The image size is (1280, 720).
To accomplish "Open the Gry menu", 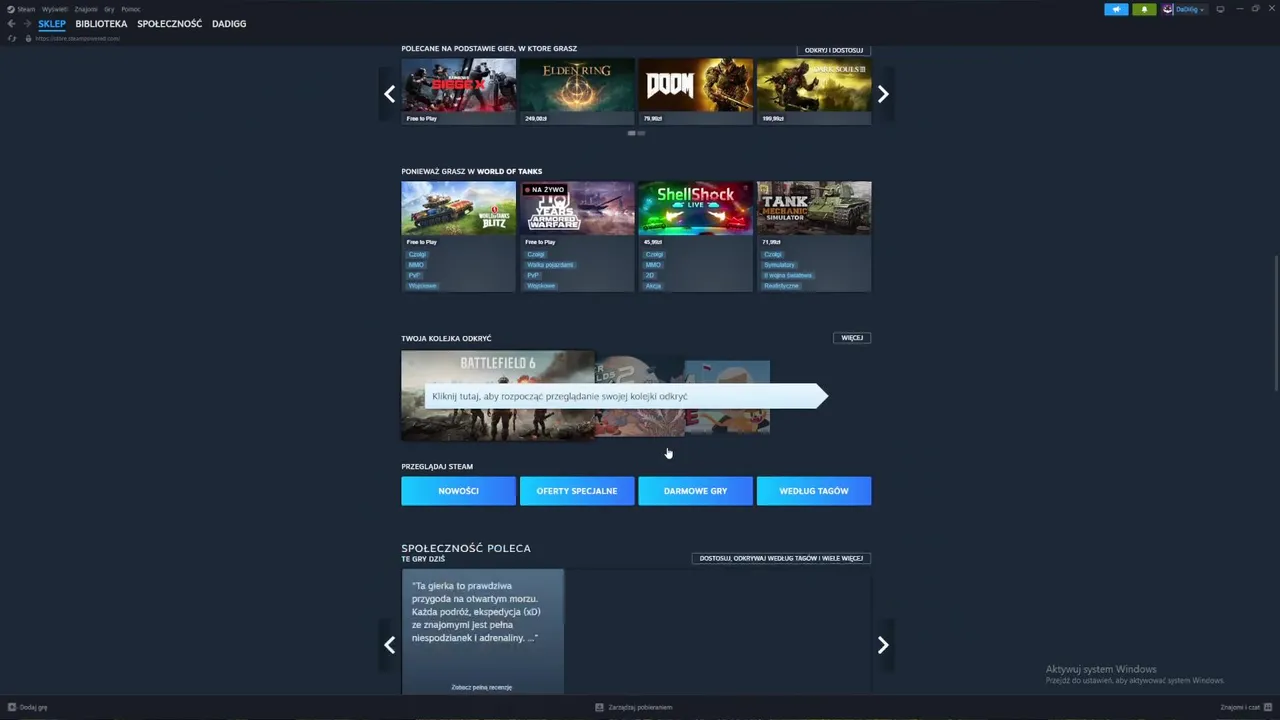I will click(x=109, y=9).
